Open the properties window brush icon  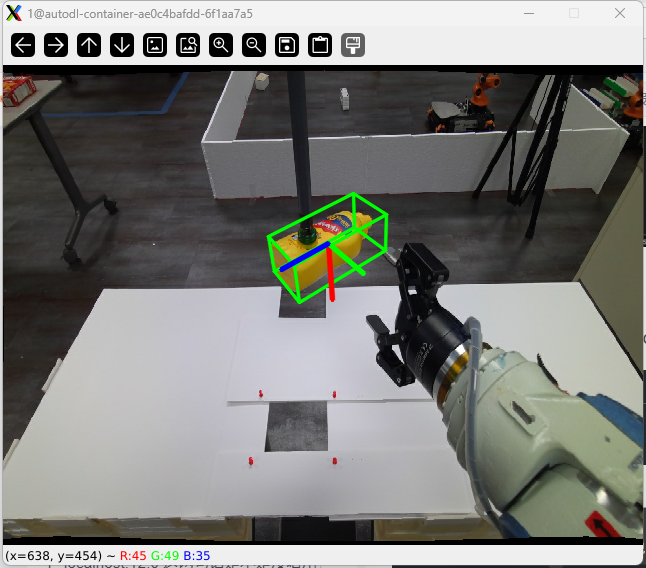tap(353, 45)
